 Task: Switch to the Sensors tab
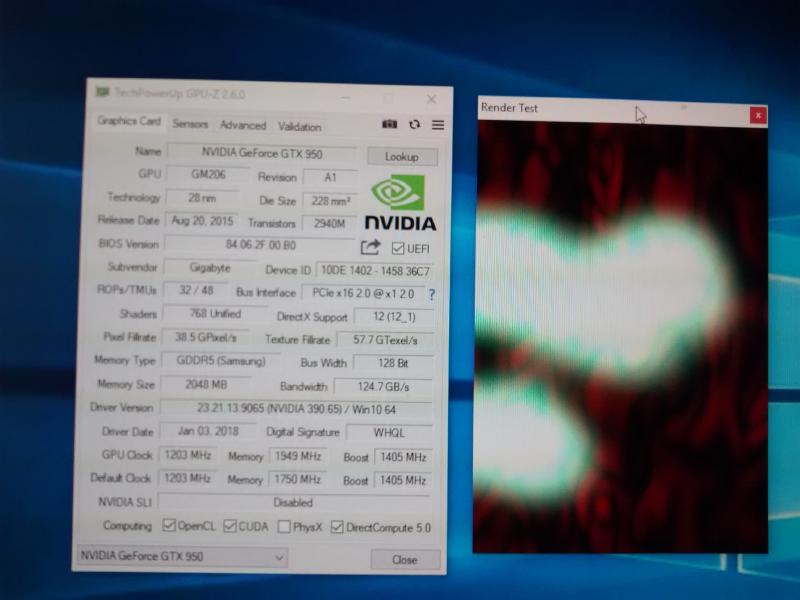pyautogui.click(x=190, y=124)
